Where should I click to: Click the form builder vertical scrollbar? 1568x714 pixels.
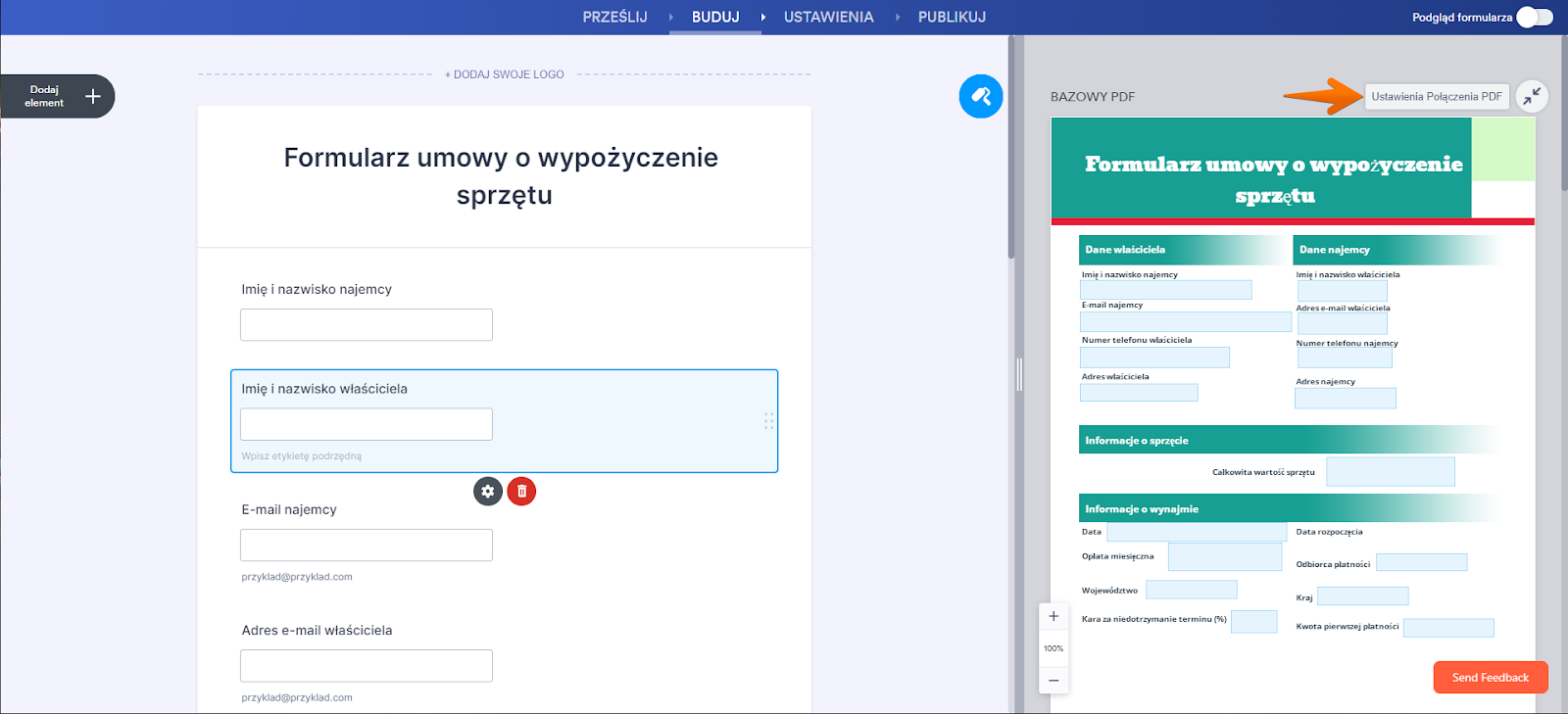tap(1011, 147)
